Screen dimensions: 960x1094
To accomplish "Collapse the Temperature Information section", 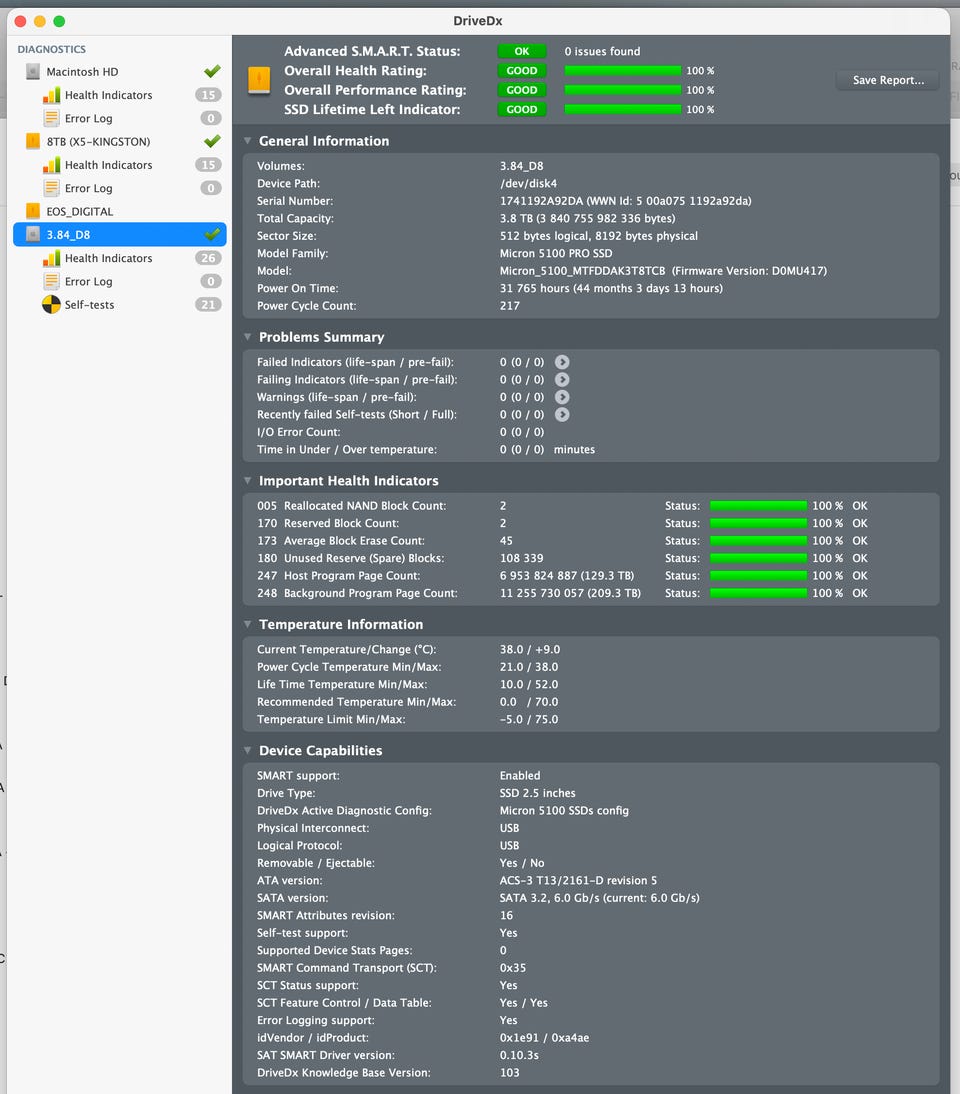I will 248,624.
